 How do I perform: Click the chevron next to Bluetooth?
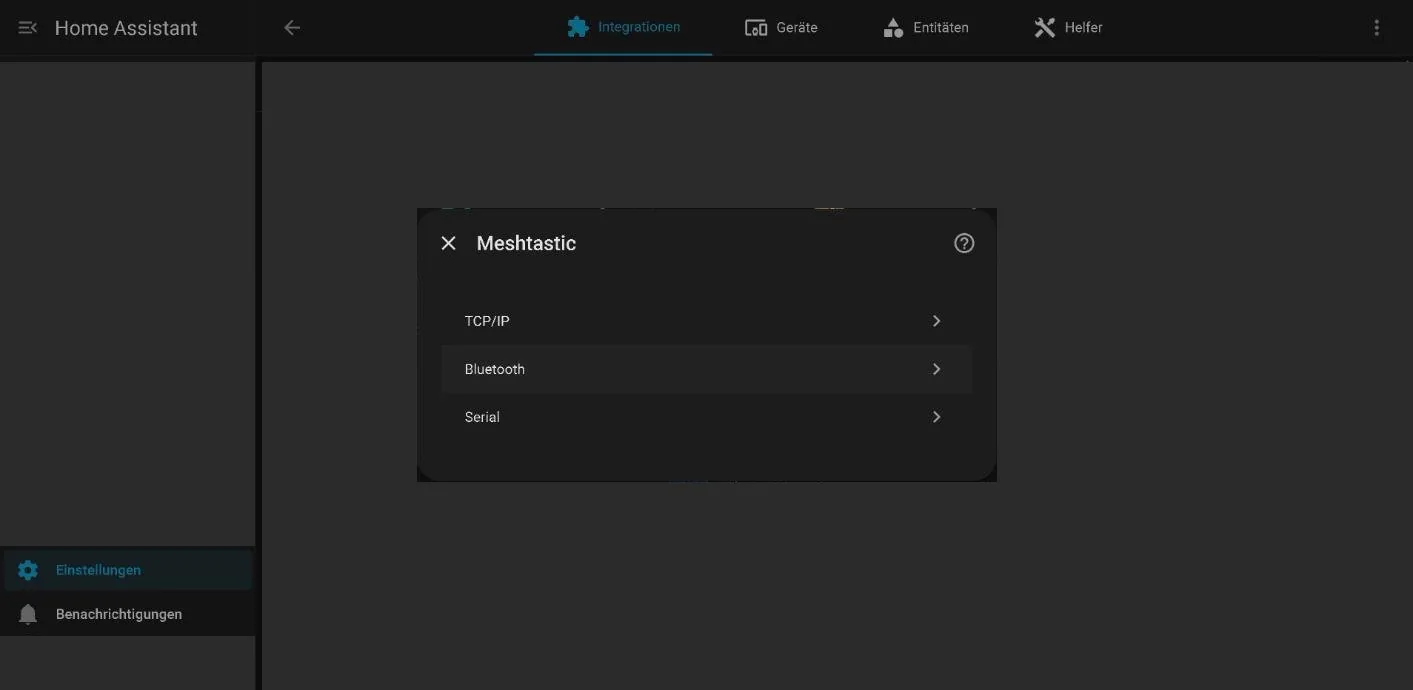click(937, 369)
